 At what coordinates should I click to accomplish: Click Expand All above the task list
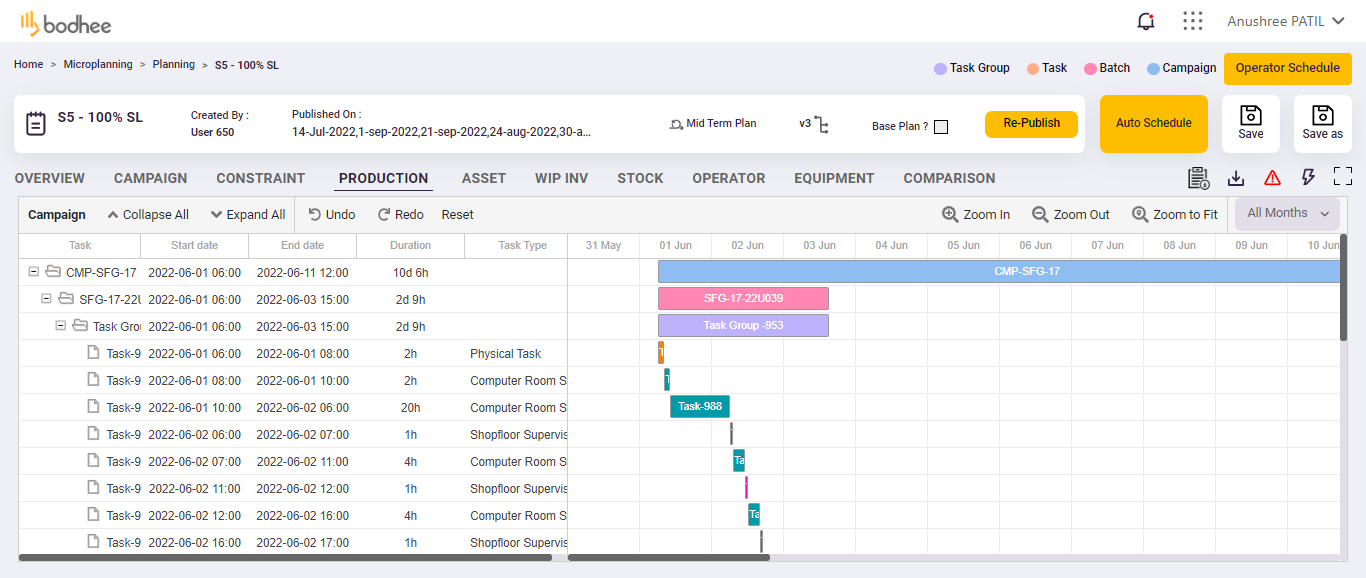tap(247, 214)
